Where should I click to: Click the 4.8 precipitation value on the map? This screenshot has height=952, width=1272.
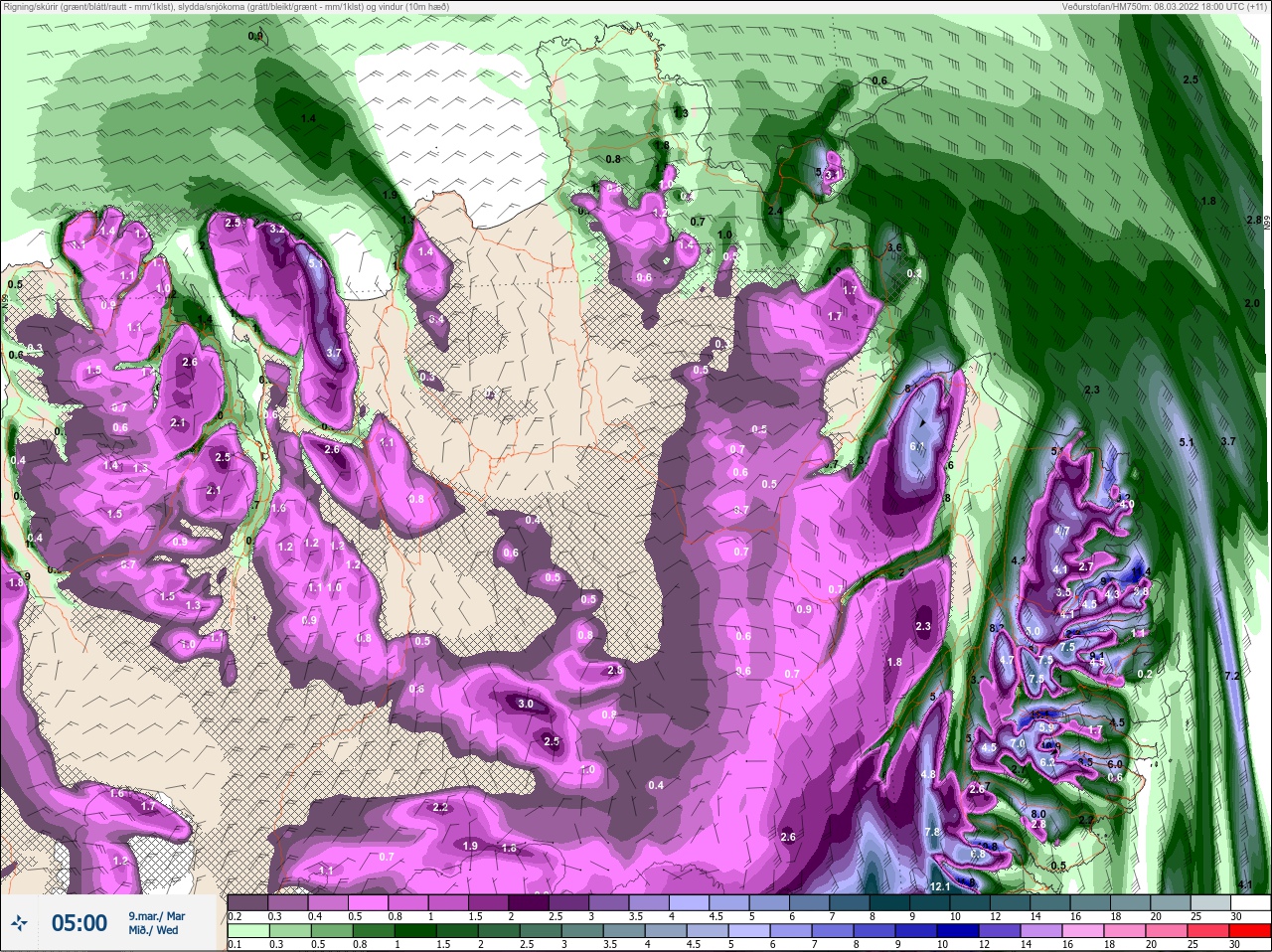coord(928,774)
